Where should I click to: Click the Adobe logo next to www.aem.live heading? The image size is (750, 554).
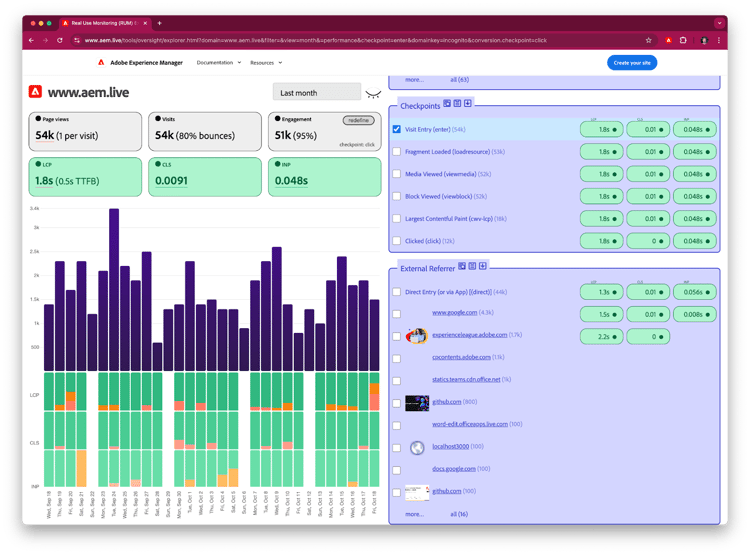tap(35, 91)
